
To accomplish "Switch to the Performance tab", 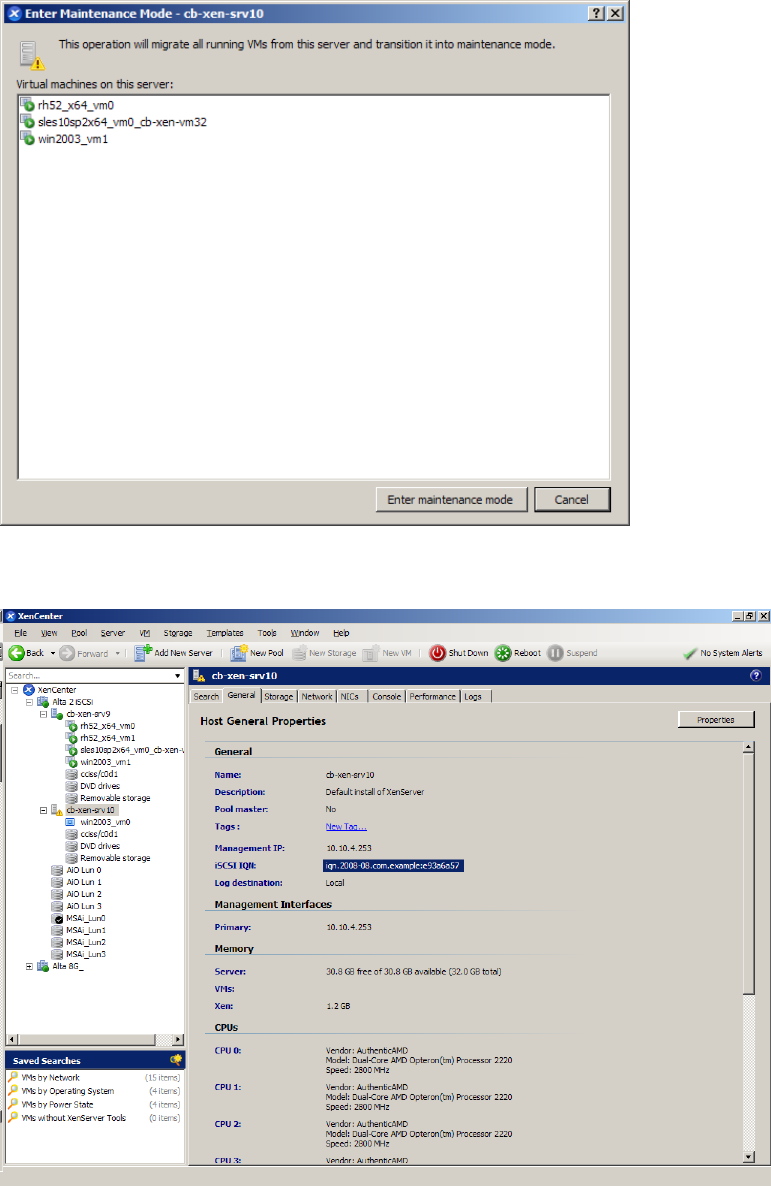I will (433, 697).
